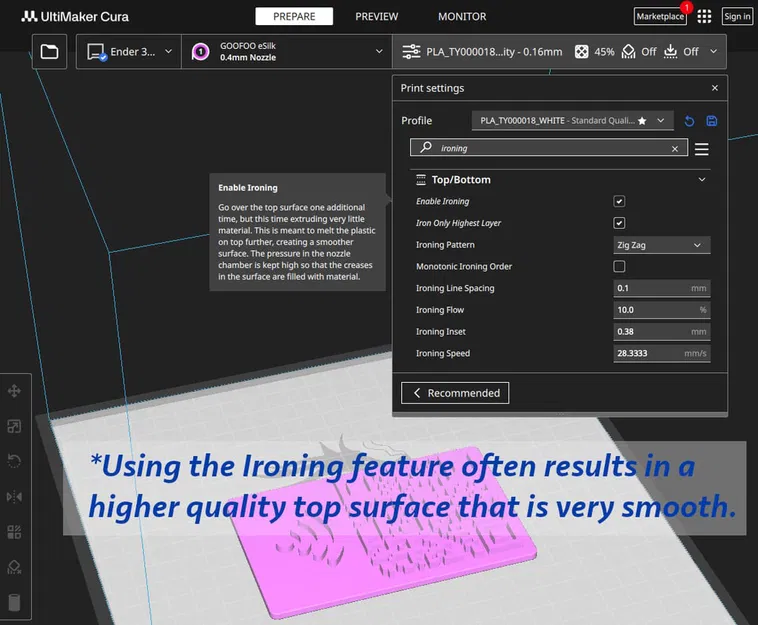Click the Ender printer monitor icon

96,52
